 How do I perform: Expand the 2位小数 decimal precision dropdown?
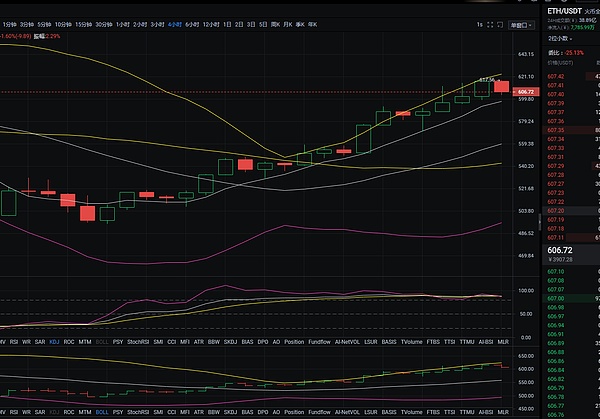(x=560, y=39)
